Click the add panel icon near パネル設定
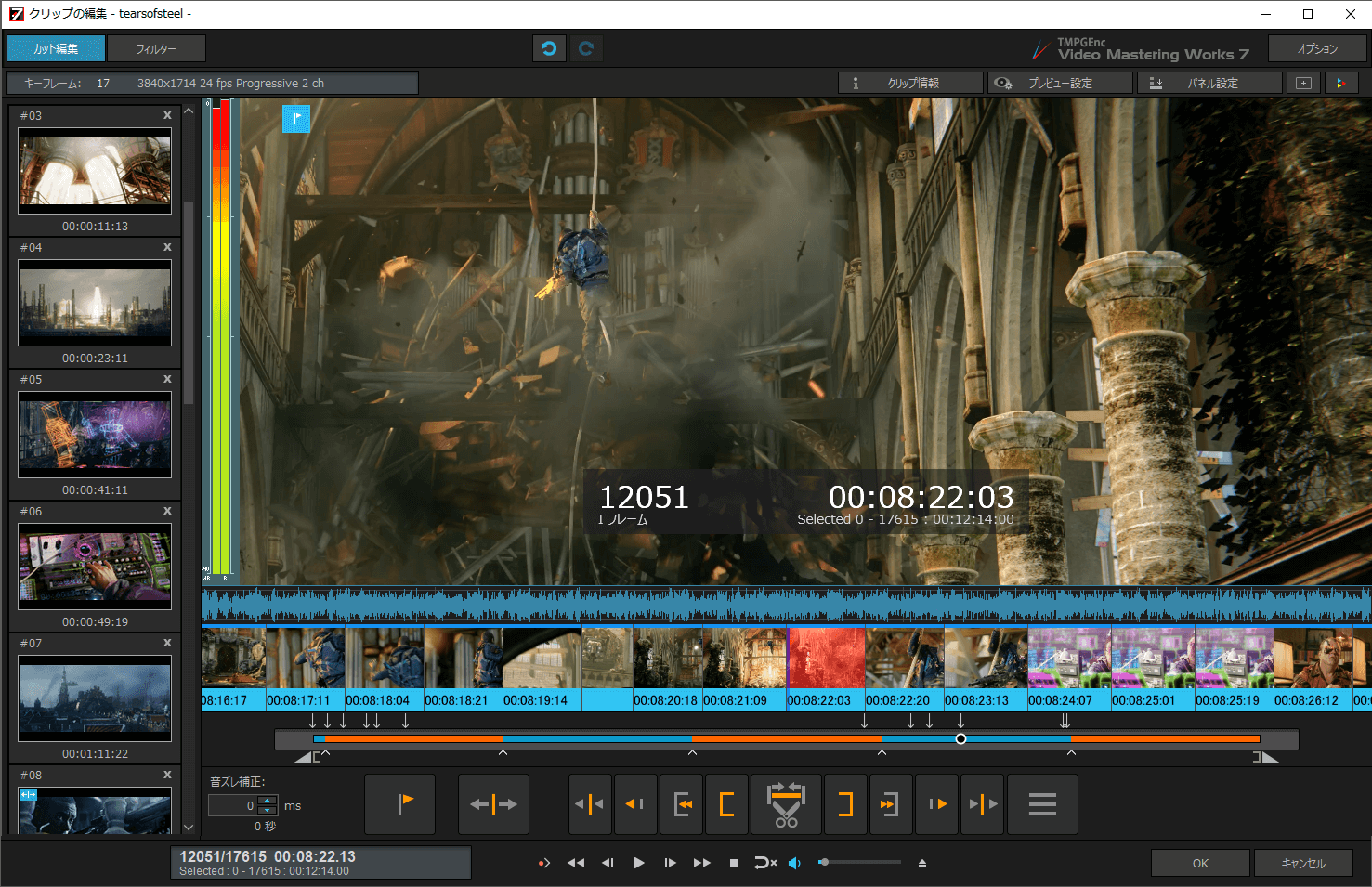Image resolution: width=1372 pixels, height=887 pixels. [x=1303, y=83]
